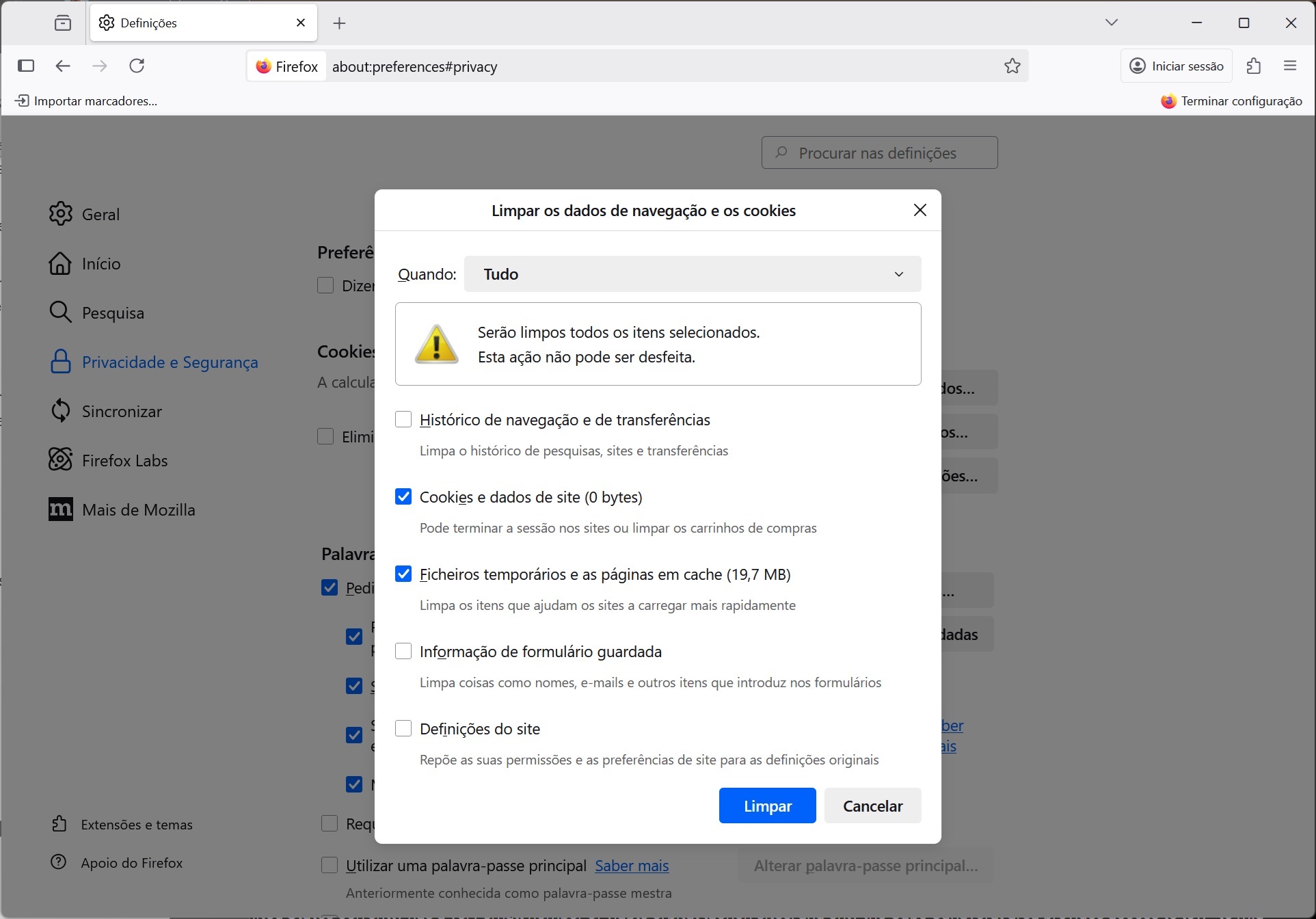Uncheck Cookies e dados de site
The height and width of the screenshot is (919, 1316).
pos(403,496)
